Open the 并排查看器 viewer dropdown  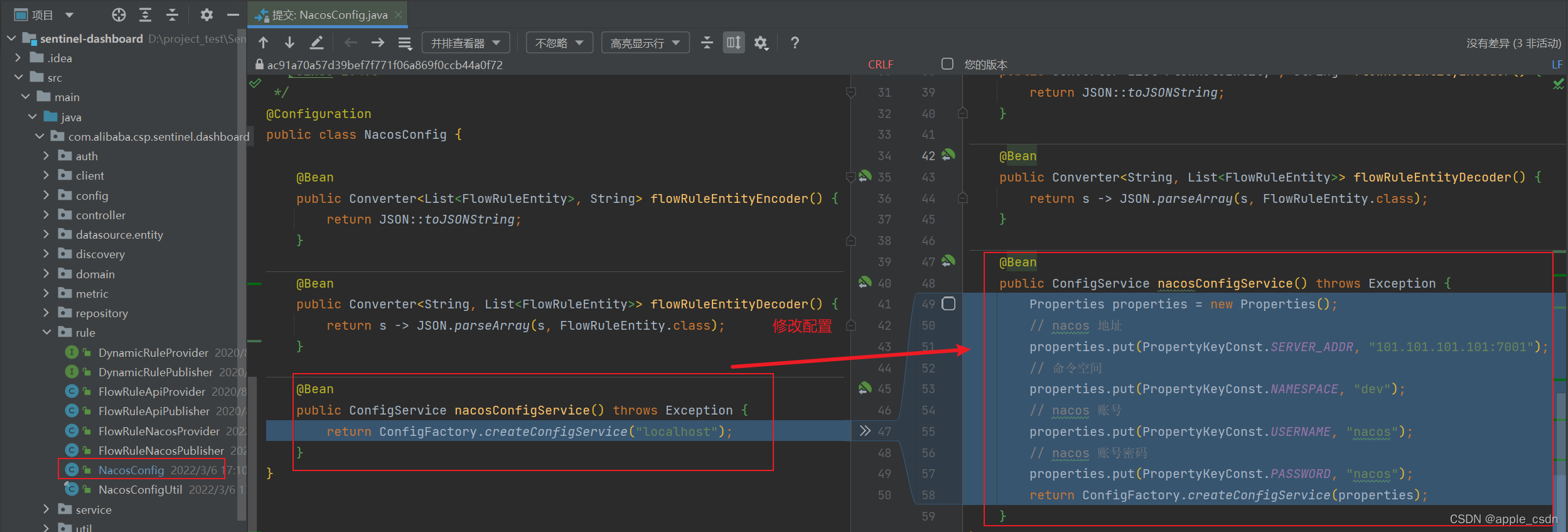466,43
